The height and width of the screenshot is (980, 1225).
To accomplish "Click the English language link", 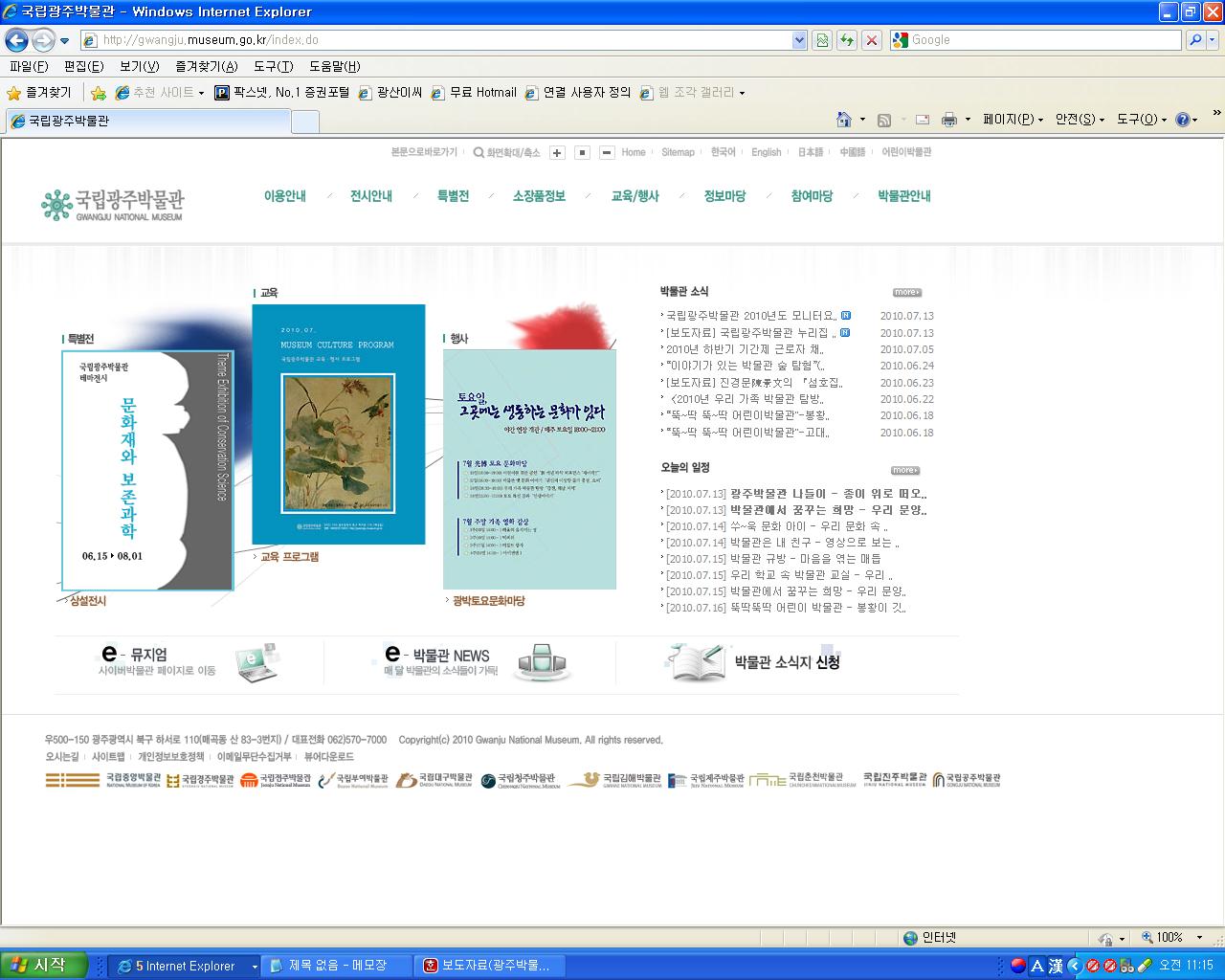I will [x=766, y=152].
